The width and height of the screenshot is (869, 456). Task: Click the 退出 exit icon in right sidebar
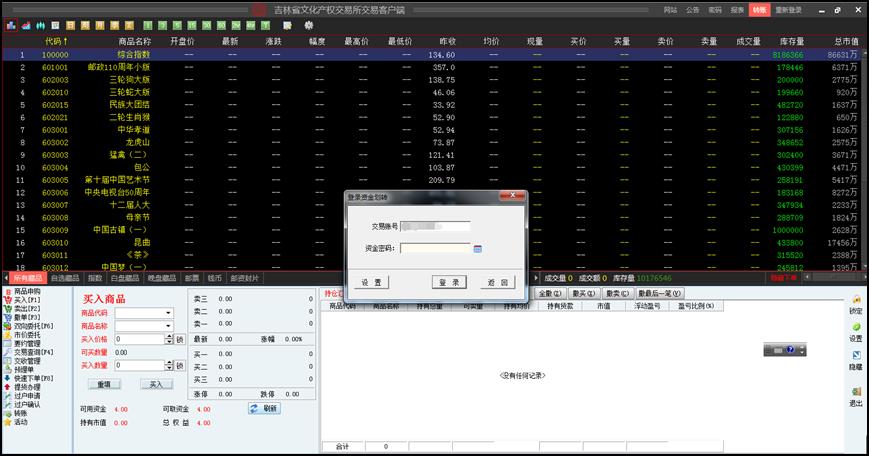pyautogui.click(x=855, y=396)
